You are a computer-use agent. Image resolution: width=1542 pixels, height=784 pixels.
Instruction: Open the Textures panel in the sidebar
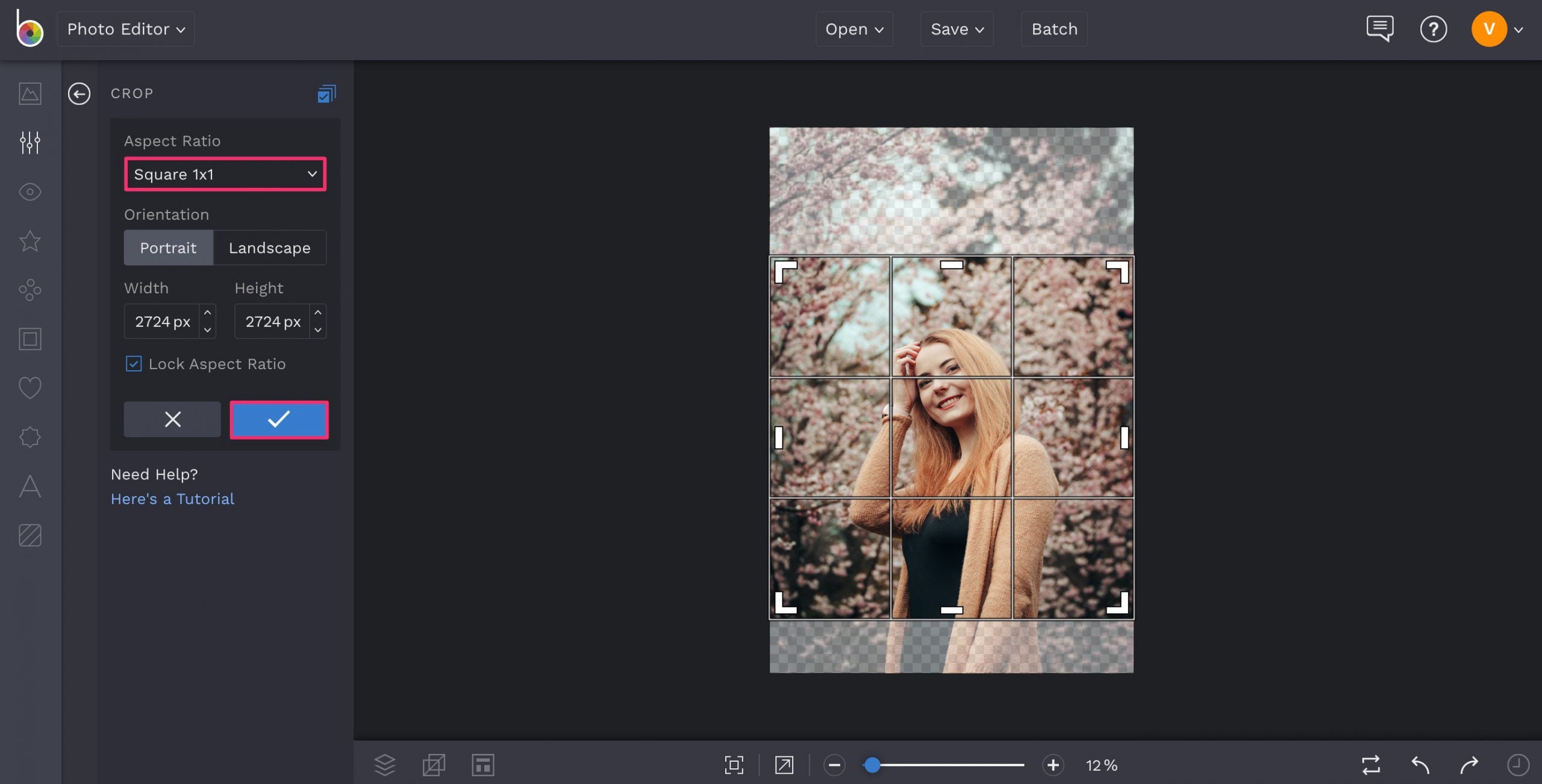29,535
